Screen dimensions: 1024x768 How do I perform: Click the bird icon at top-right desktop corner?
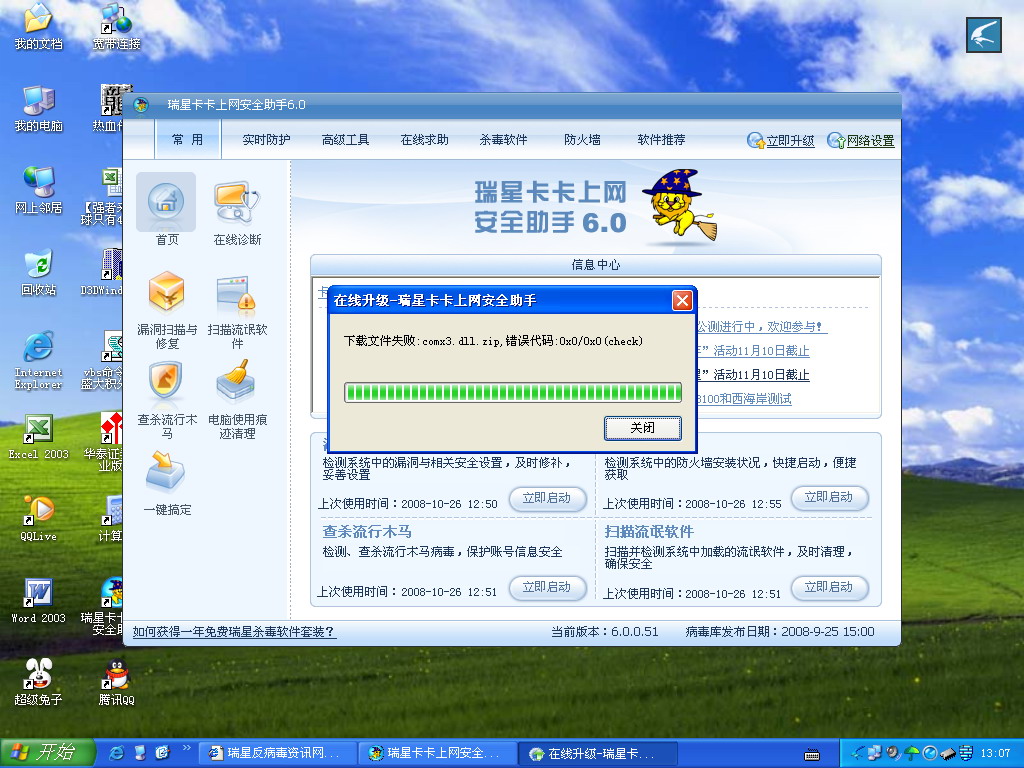[984, 35]
